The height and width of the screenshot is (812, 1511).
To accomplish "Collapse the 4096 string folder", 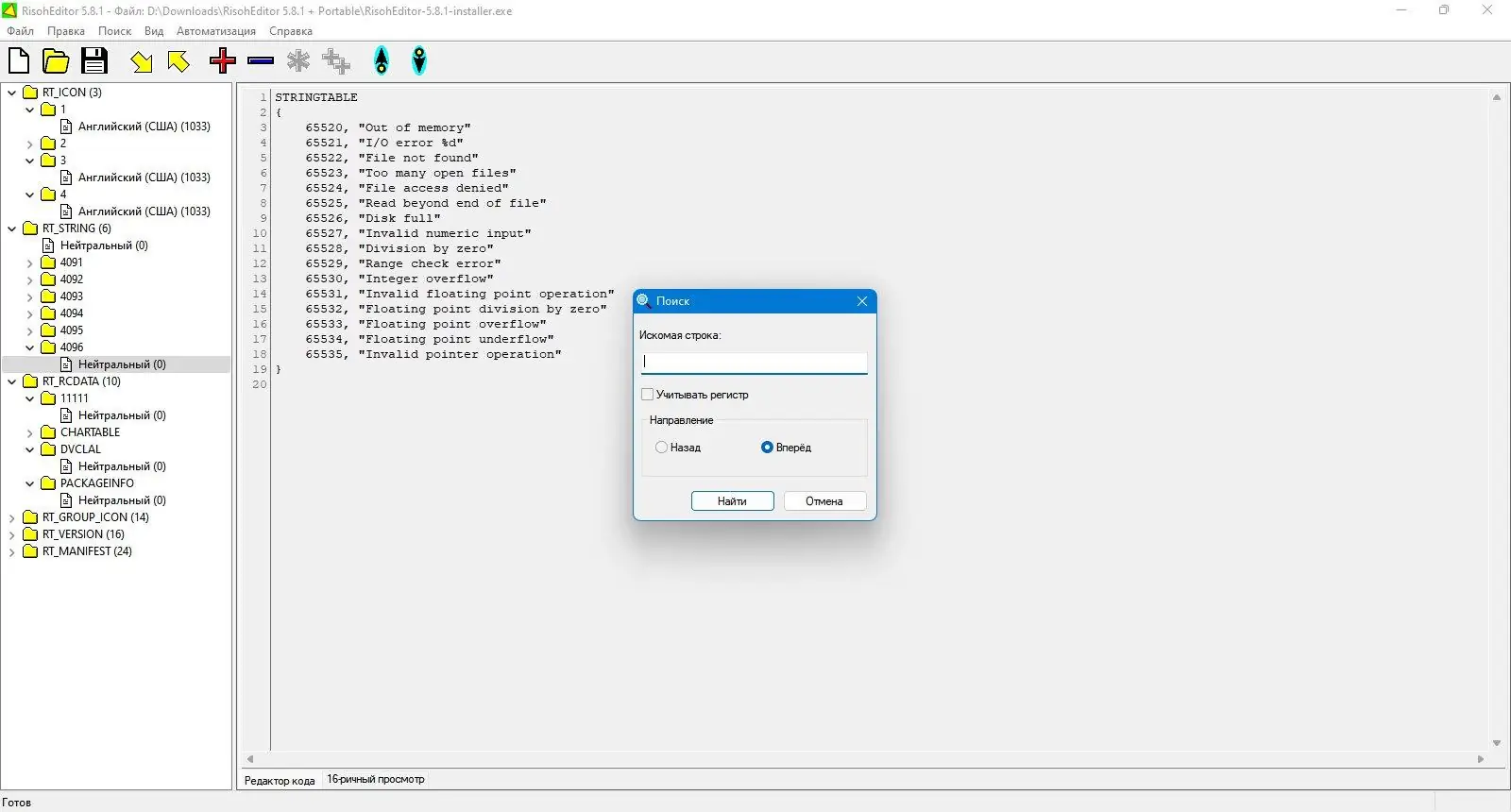I will point(29,347).
